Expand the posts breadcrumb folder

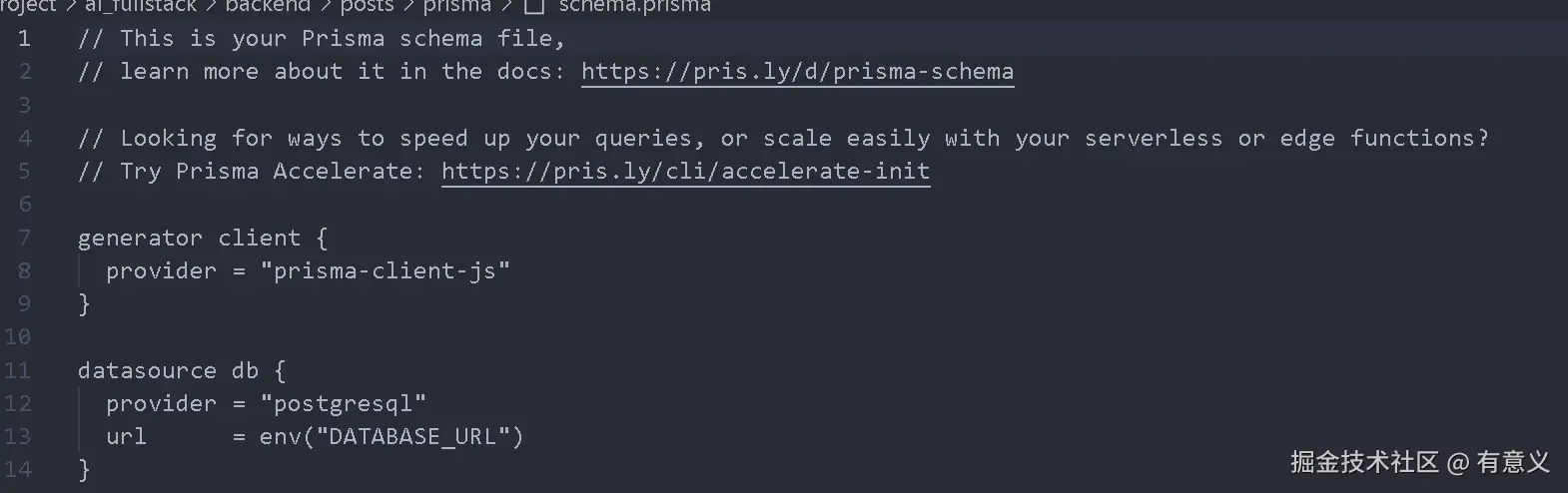pos(367,6)
